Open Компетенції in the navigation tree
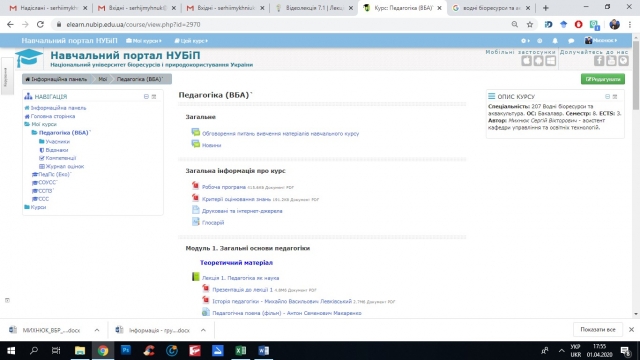 click(61, 158)
